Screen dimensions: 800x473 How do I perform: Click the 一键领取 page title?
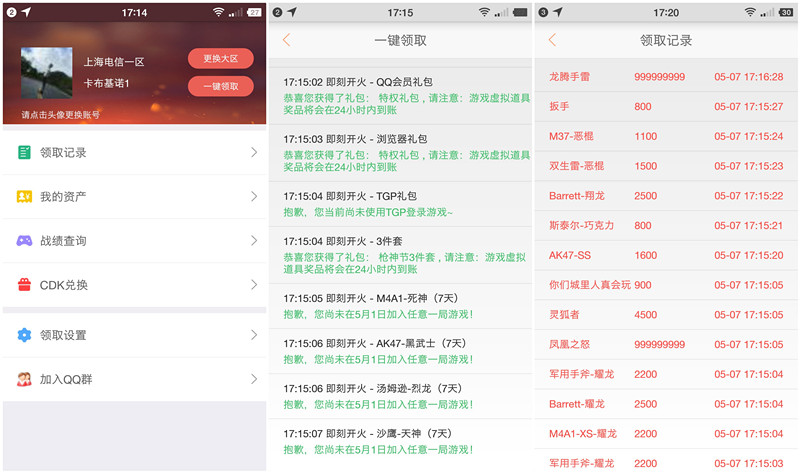401,40
